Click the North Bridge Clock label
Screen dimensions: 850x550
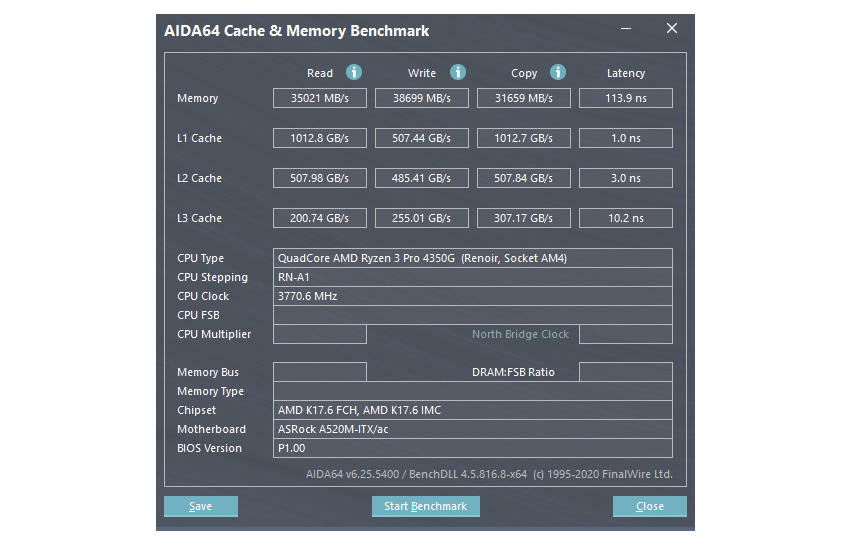click(520, 334)
